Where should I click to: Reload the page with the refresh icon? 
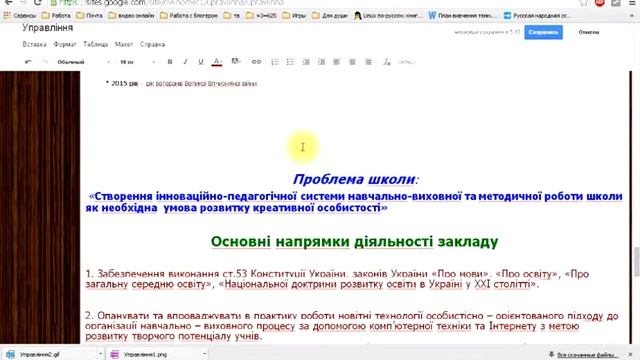click(38, 2)
